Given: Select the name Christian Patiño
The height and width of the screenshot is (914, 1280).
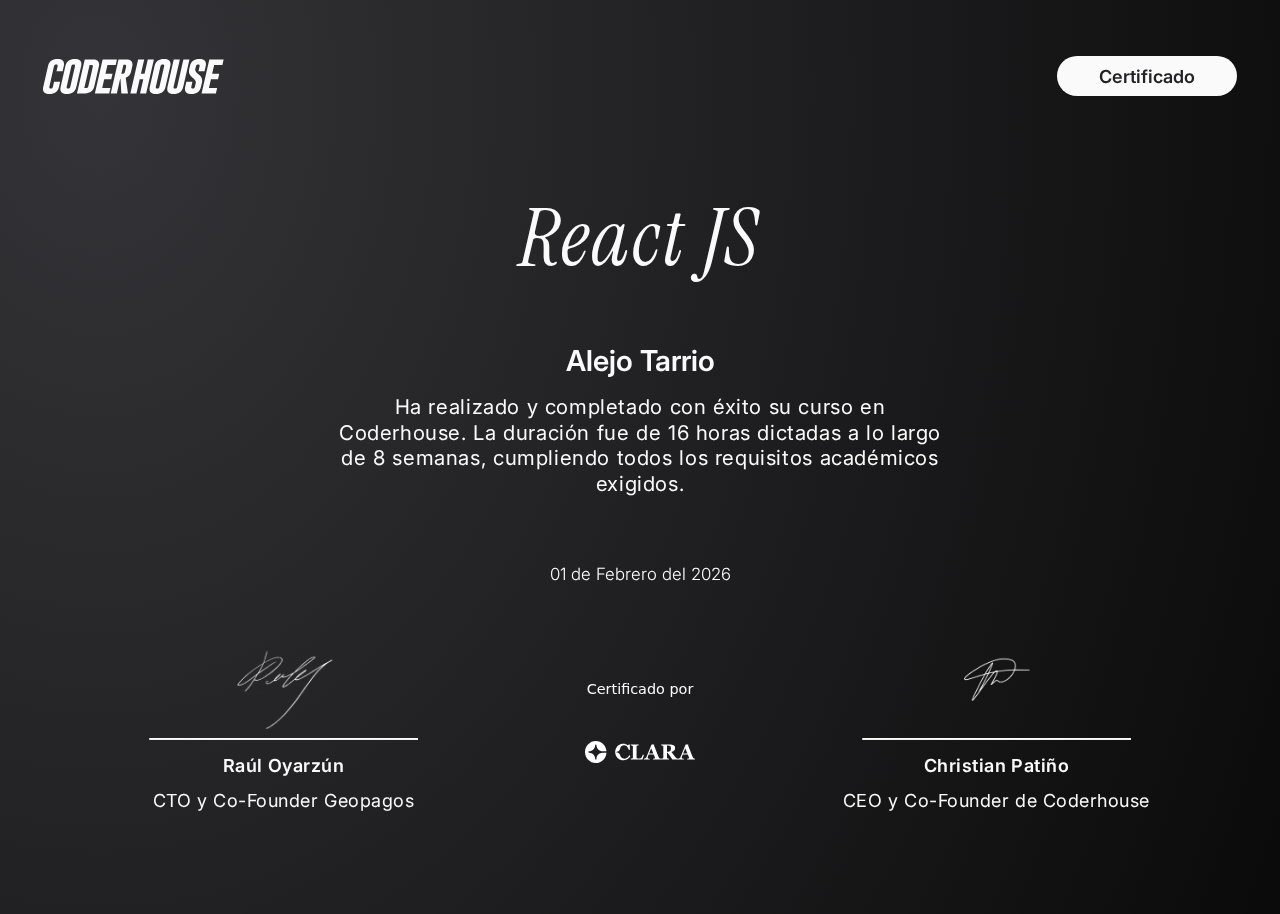Looking at the screenshot, I should click(996, 766).
